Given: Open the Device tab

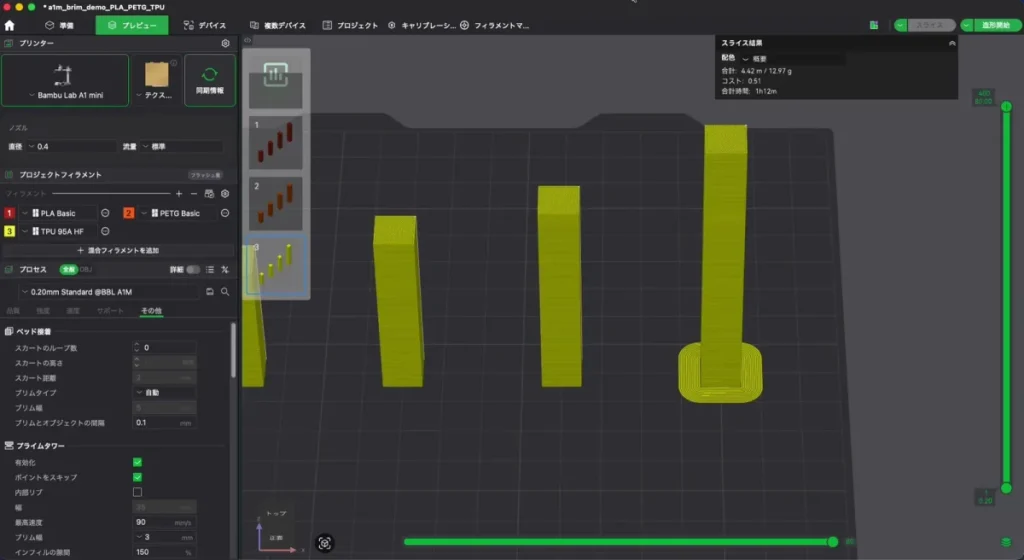Looking at the screenshot, I should point(205,25).
